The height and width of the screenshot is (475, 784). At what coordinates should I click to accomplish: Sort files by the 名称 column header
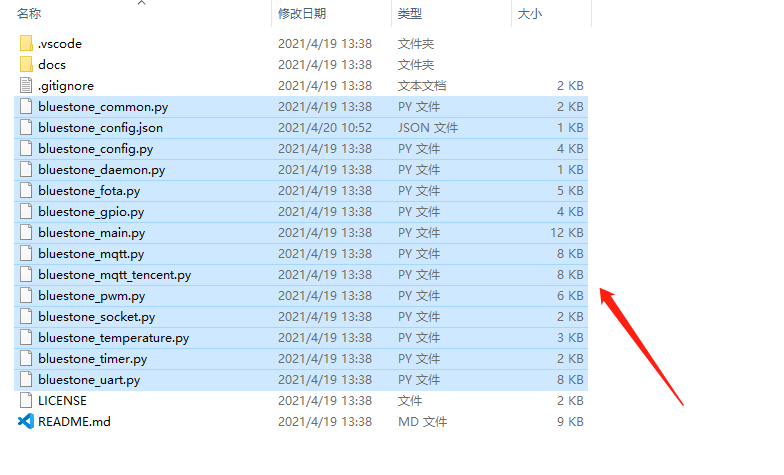(x=29, y=14)
